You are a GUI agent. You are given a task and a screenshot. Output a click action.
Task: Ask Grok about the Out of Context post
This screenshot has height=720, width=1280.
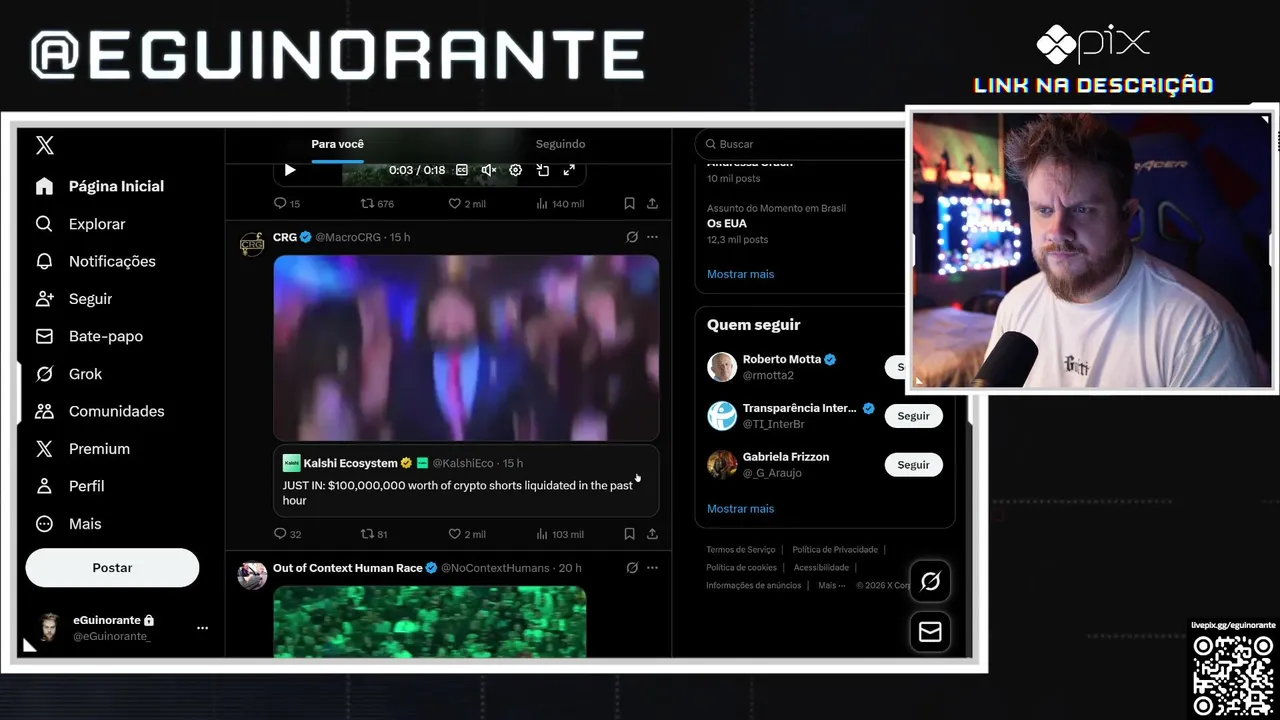(x=632, y=568)
